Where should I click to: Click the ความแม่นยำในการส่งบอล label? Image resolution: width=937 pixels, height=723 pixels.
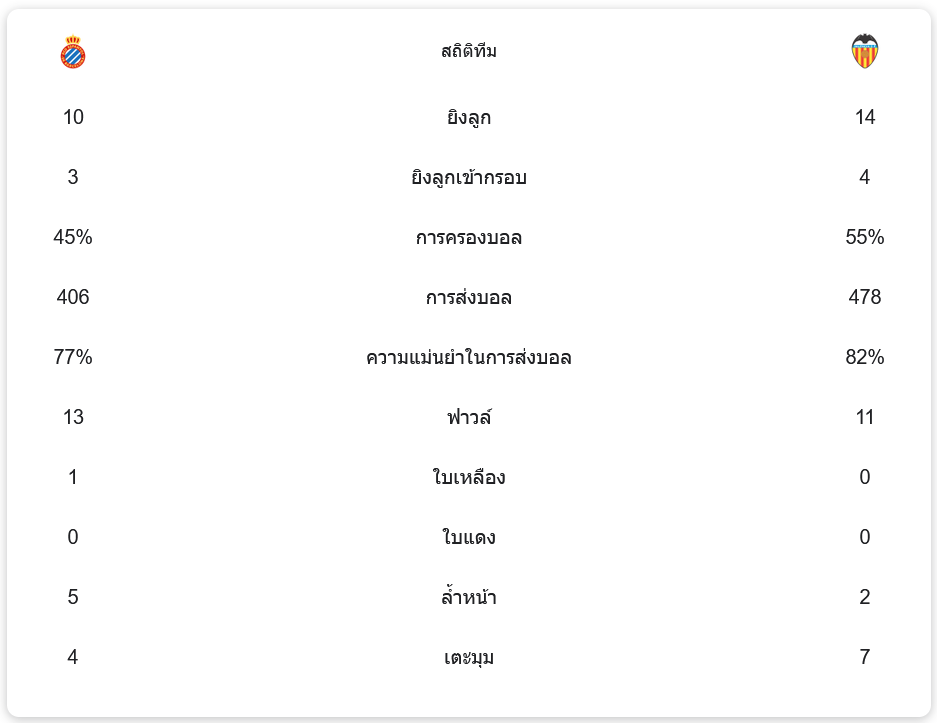(x=468, y=358)
